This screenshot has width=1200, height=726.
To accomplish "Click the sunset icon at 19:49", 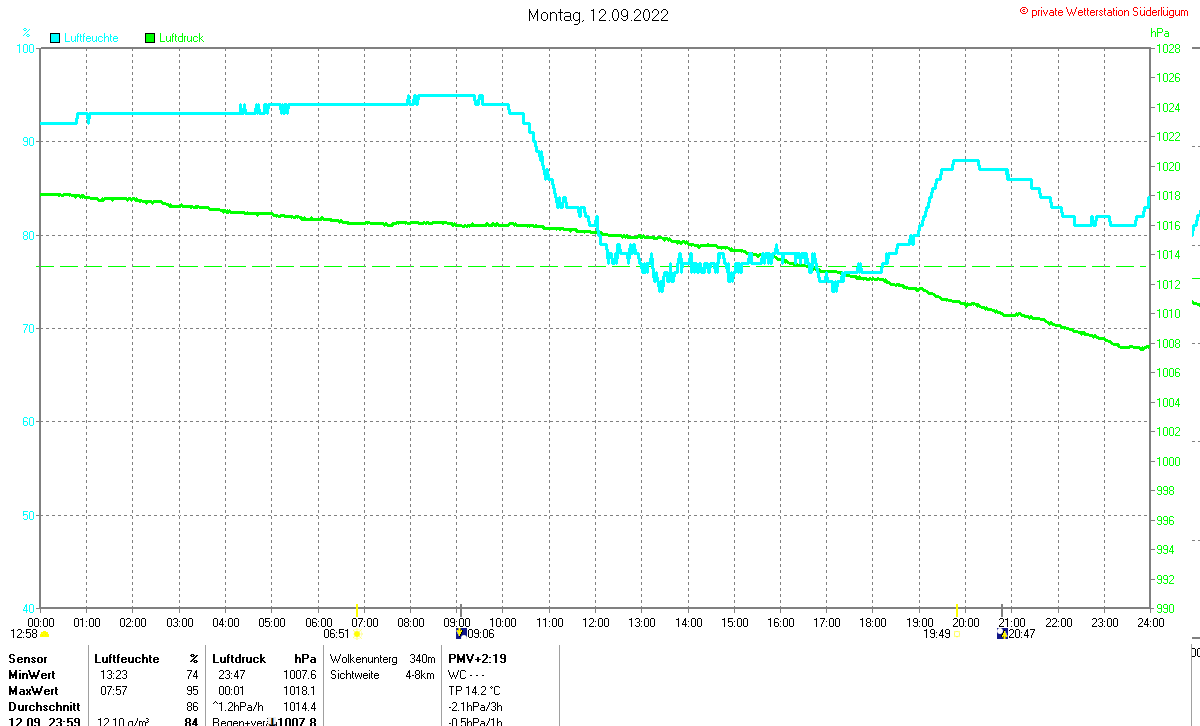I will pos(955,634).
